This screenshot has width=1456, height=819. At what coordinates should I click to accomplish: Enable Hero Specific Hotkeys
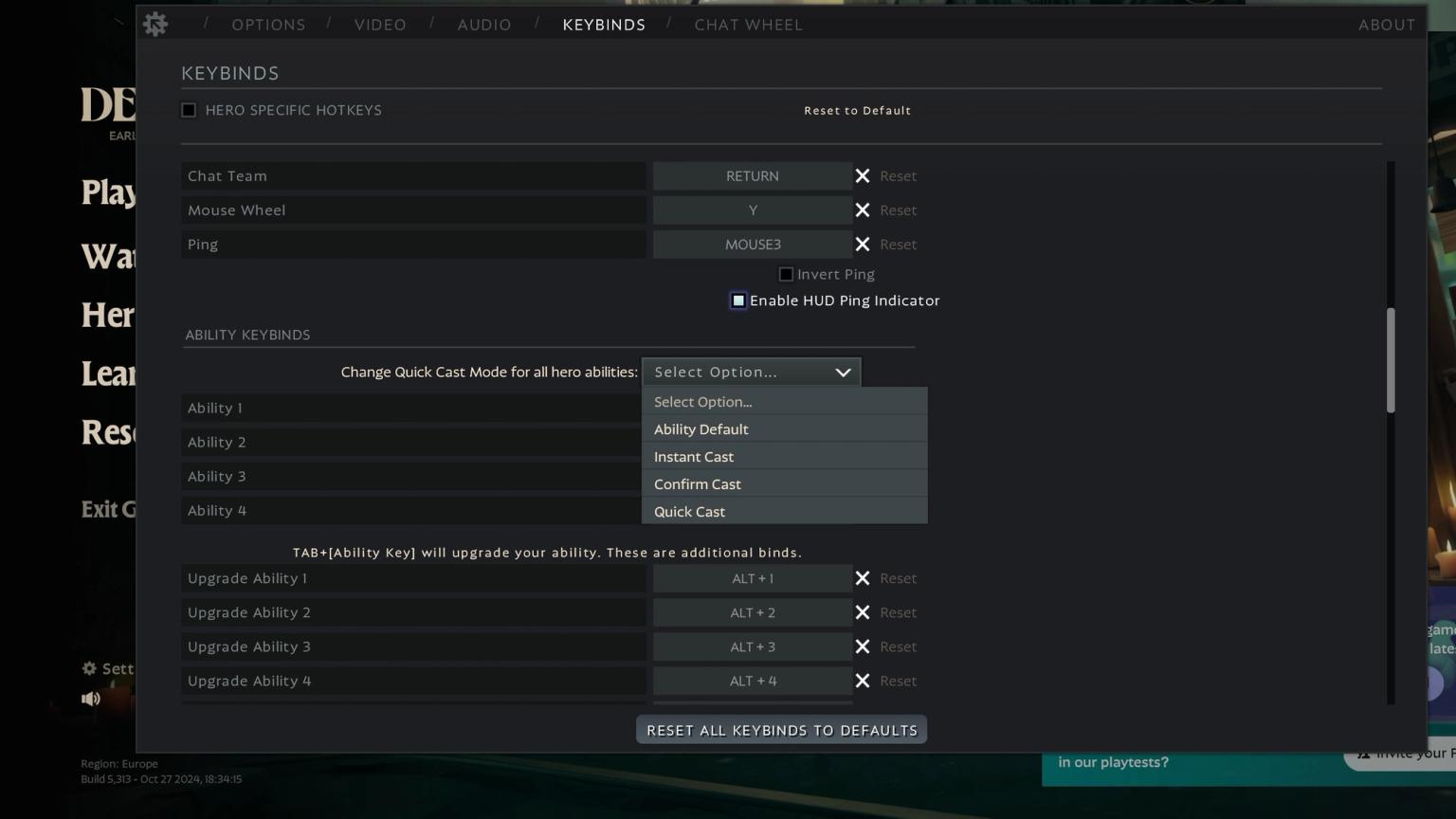[x=188, y=110]
